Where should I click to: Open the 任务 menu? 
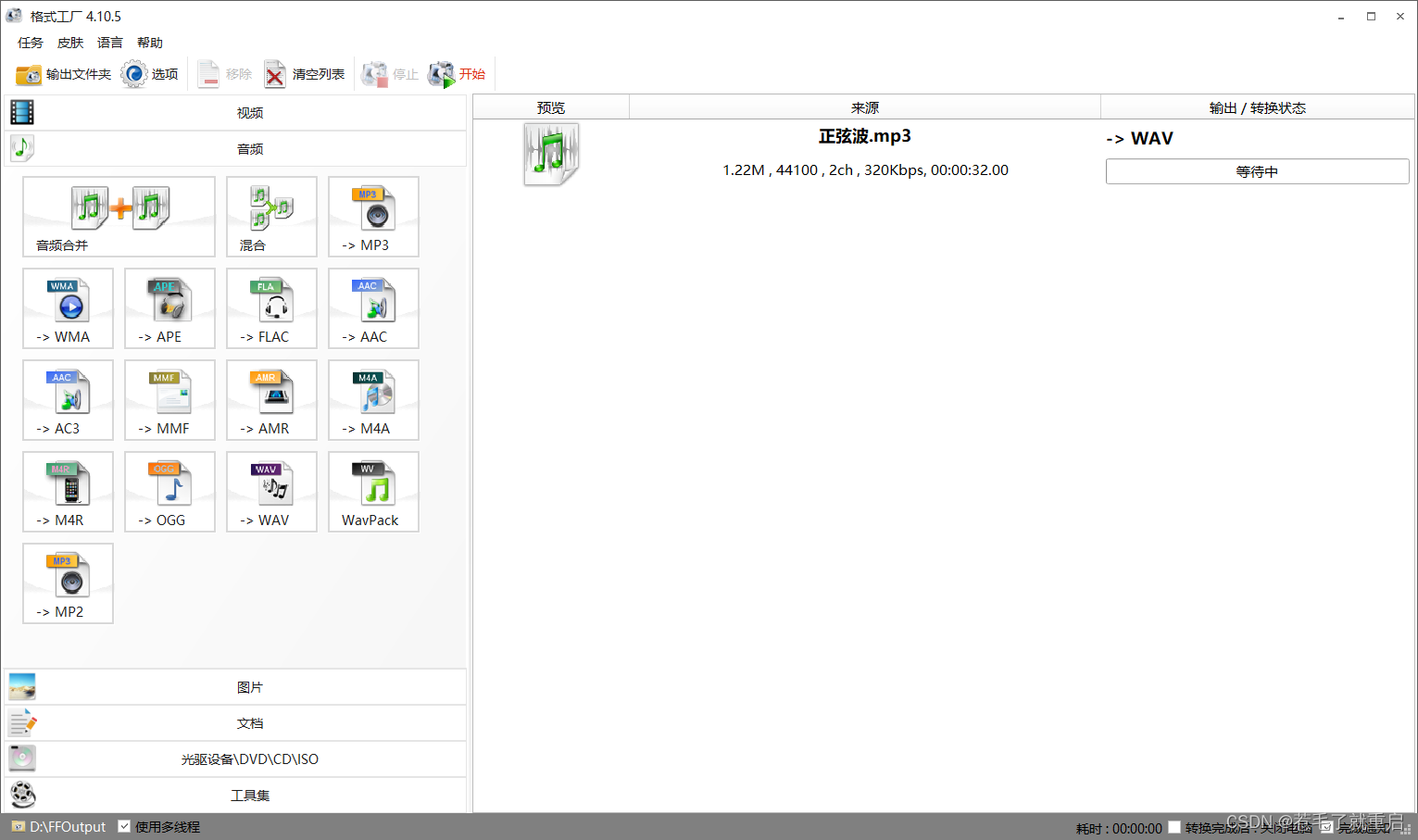coord(31,43)
